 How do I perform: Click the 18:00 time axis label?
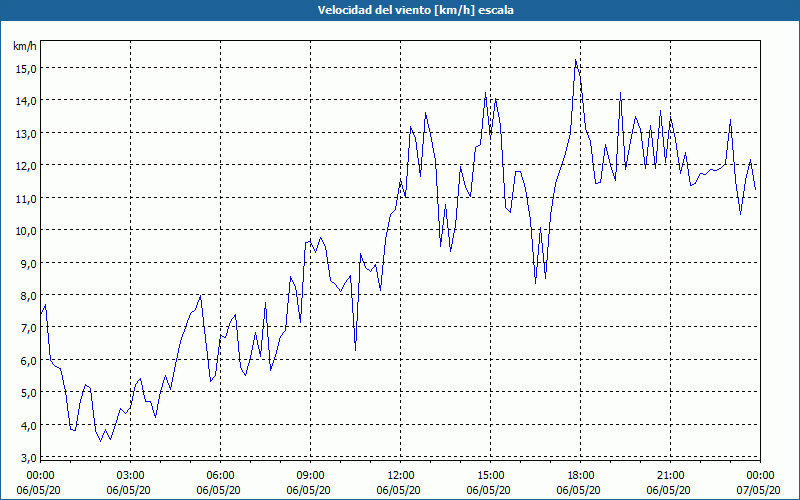pyautogui.click(x=581, y=475)
